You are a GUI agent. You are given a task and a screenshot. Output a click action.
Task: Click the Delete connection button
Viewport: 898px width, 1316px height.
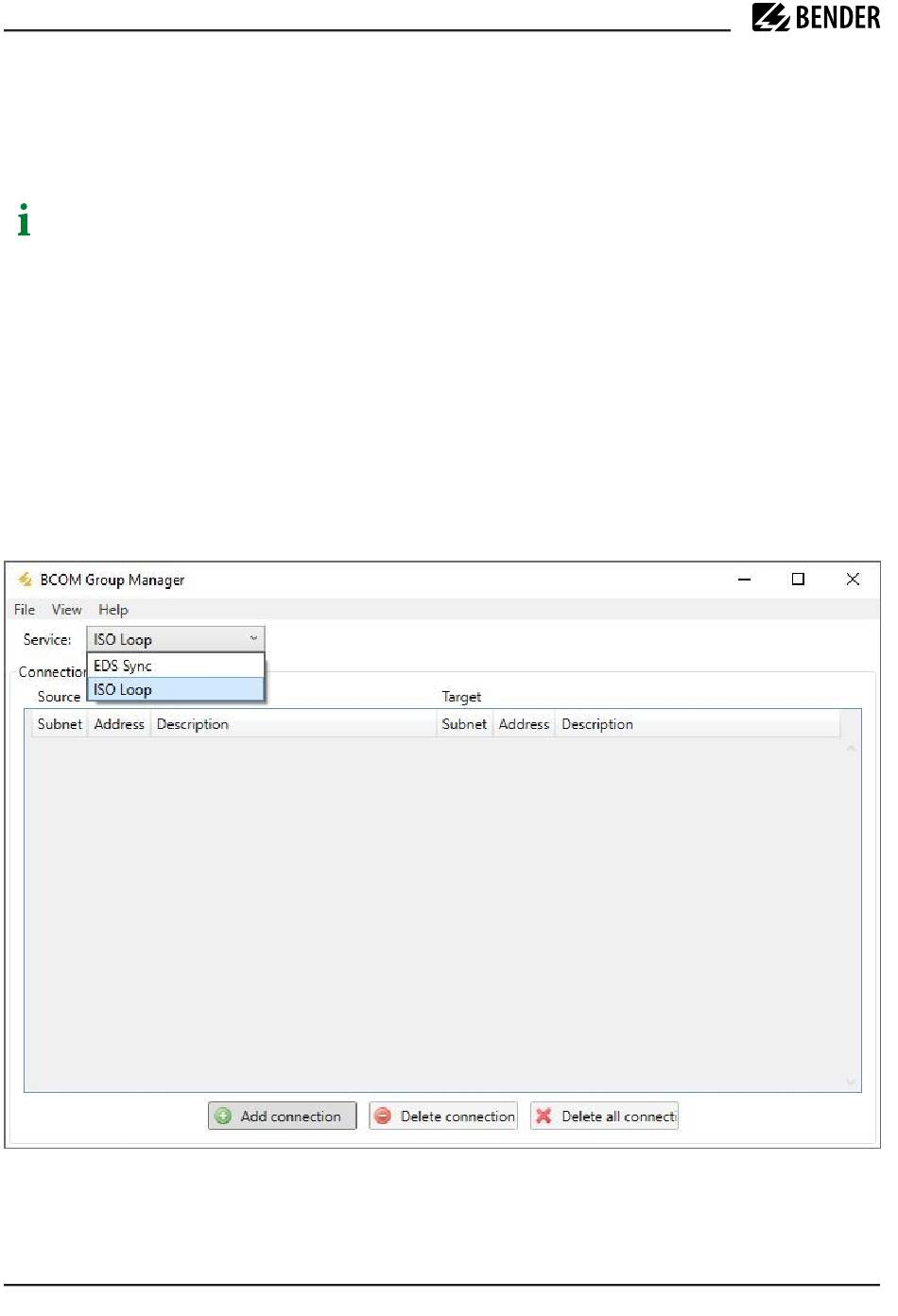(443, 1116)
